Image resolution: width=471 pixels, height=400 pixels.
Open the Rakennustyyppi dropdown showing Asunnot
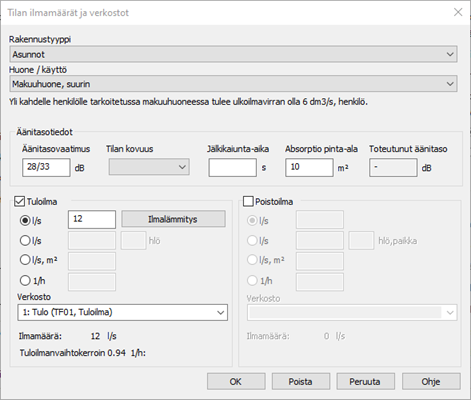(233, 54)
